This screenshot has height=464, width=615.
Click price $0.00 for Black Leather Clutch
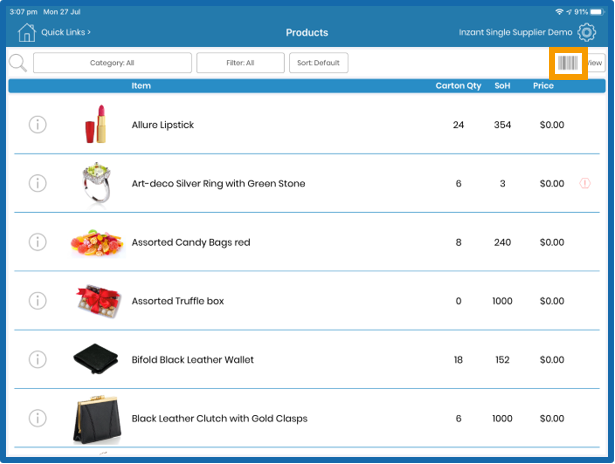click(x=552, y=419)
